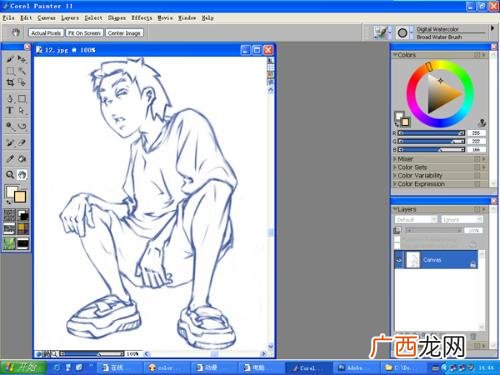Toggle Canvas layer visibility eye
This screenshot has width=500, height=375.
click(x=399, y=260)
